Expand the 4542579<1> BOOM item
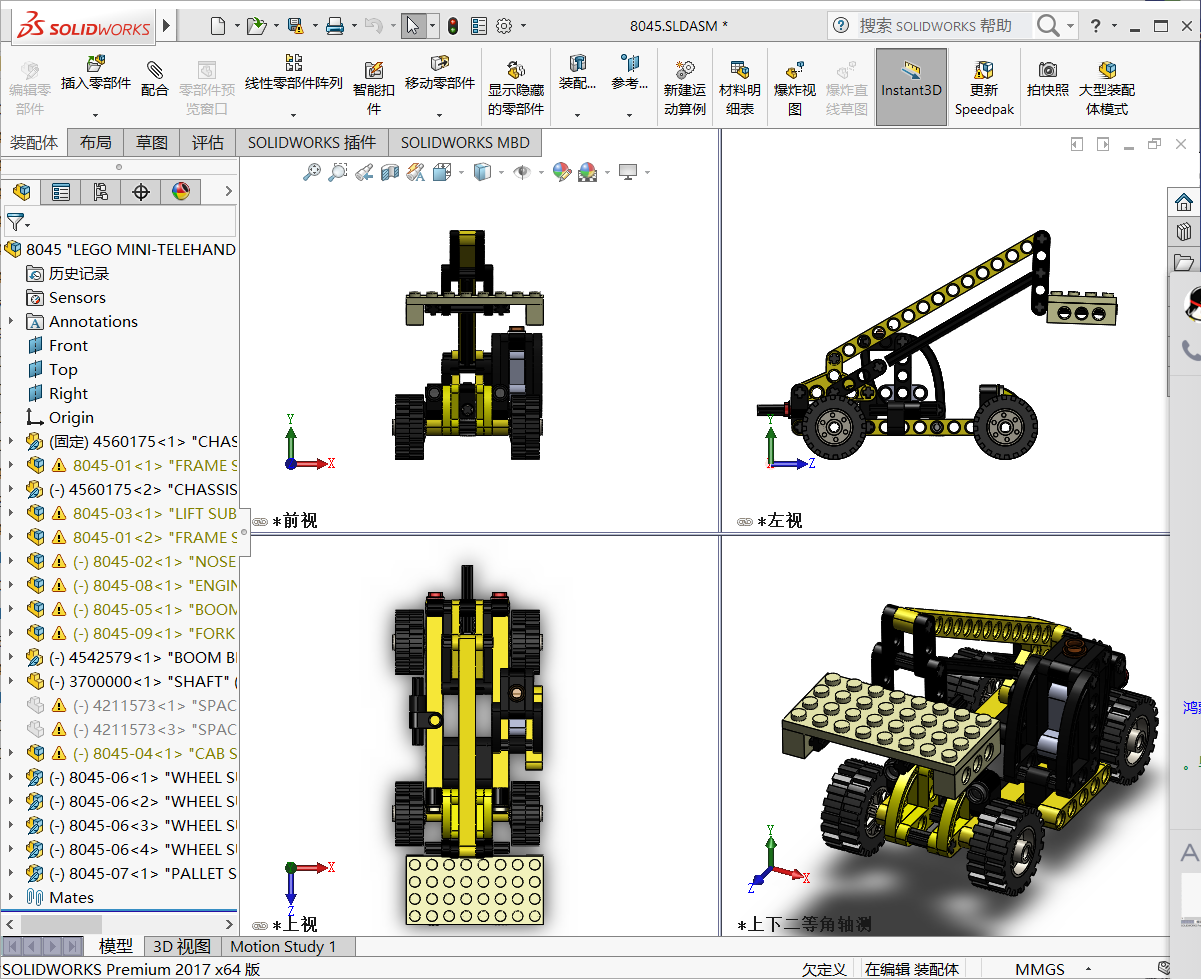Image resolution: width=1201 pixels, height=979 pixels. point(11,658)
